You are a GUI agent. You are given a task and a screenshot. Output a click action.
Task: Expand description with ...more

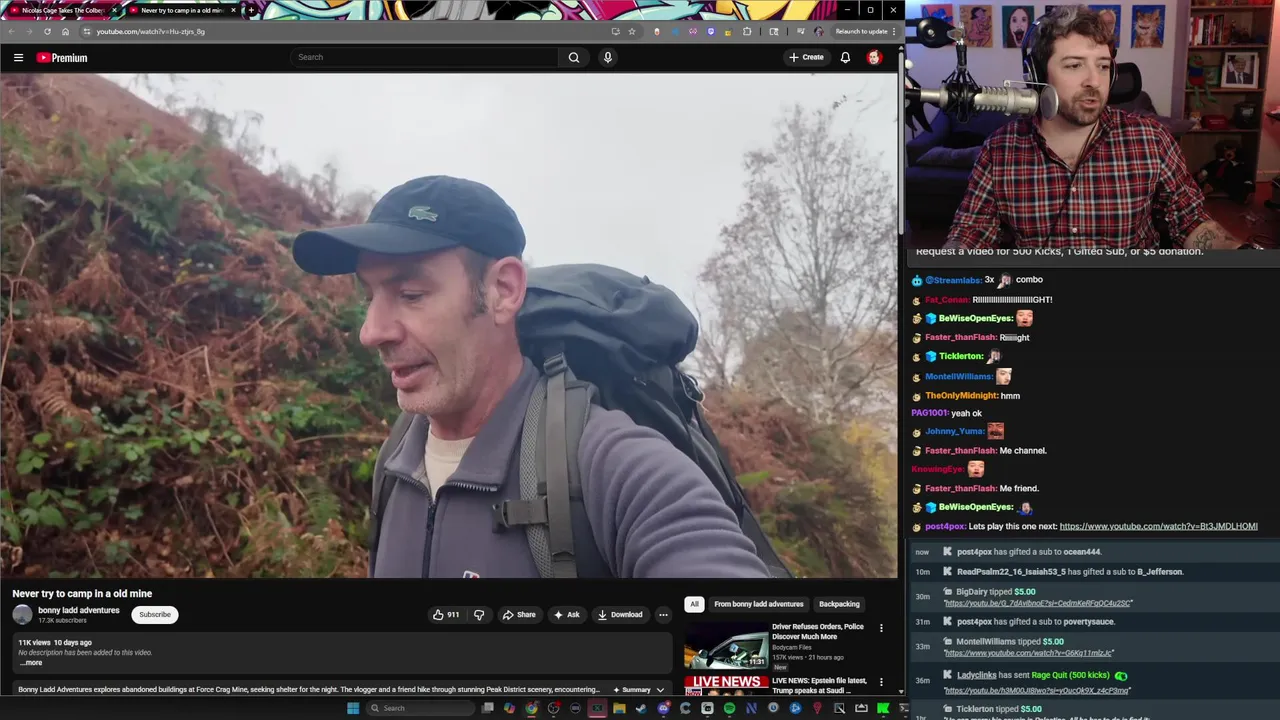(x=31, y=663)
